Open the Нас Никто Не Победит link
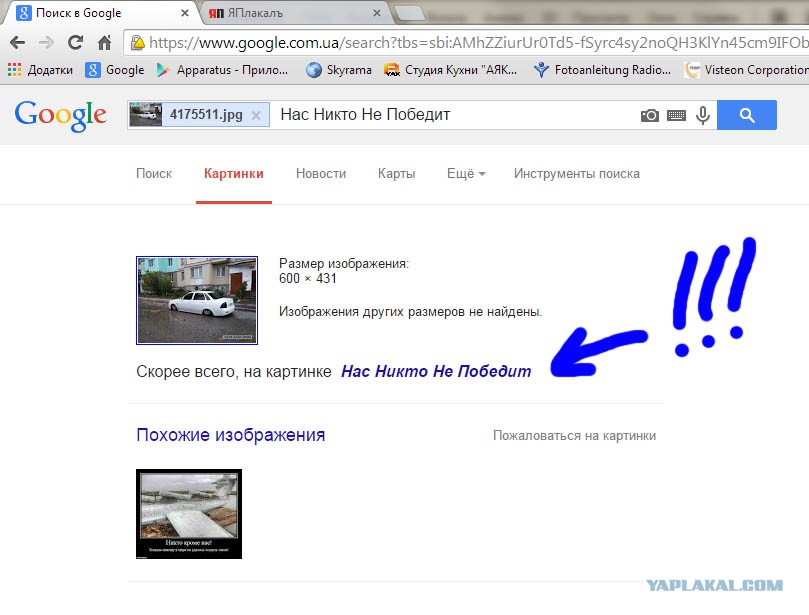Viewport: 809px width, 615px height. coord(436,371)
